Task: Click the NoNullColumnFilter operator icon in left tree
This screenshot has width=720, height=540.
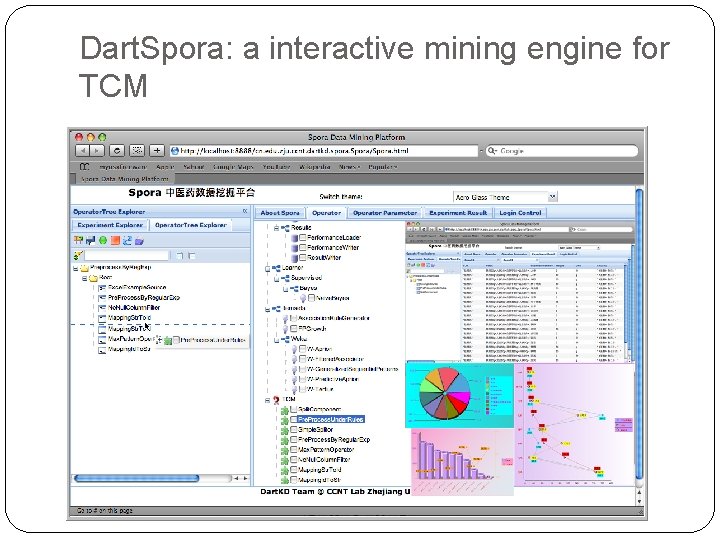Action: click(102, 308)
